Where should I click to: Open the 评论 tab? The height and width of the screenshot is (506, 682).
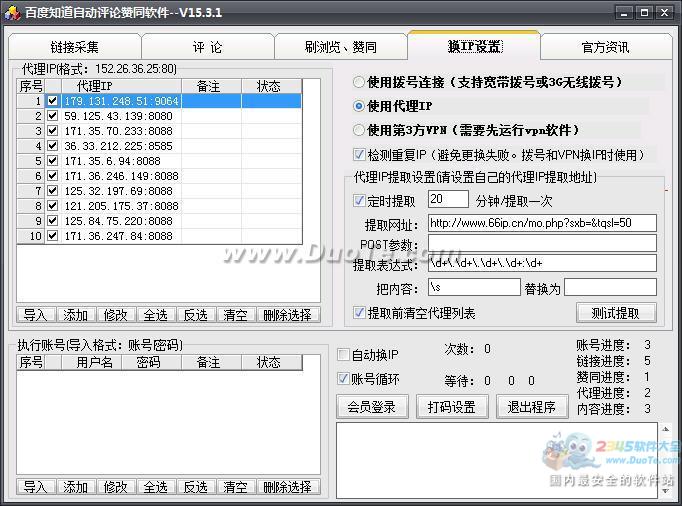tap(207, 47)
